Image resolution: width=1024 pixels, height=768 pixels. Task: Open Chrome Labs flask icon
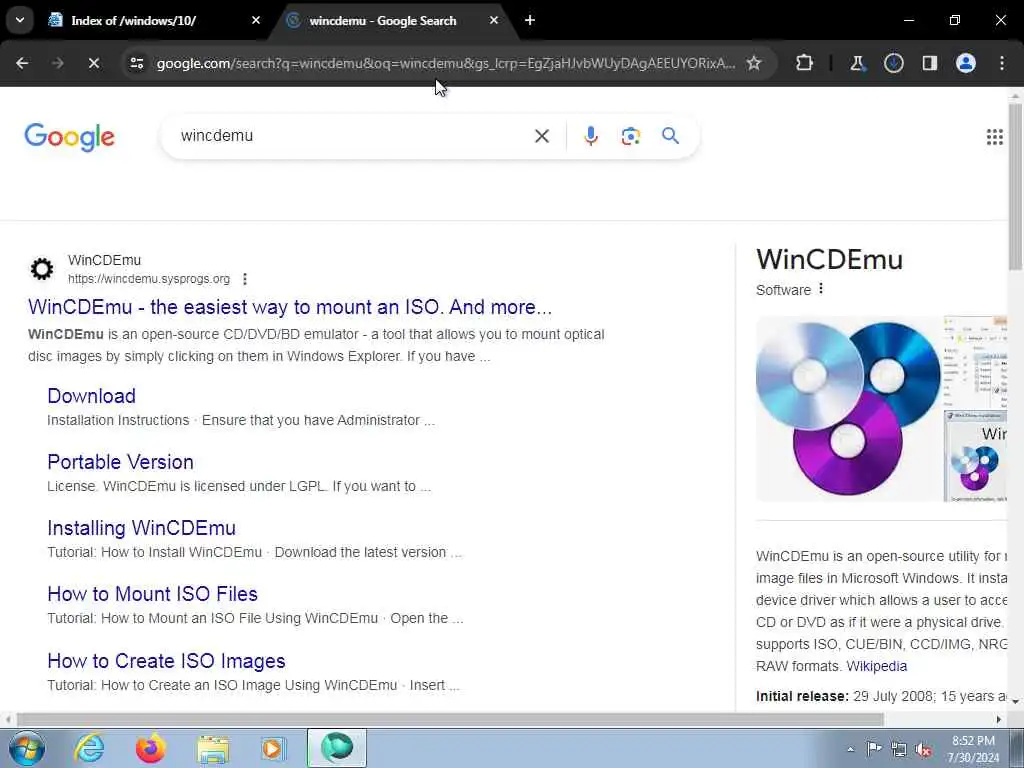coord(857,63)
